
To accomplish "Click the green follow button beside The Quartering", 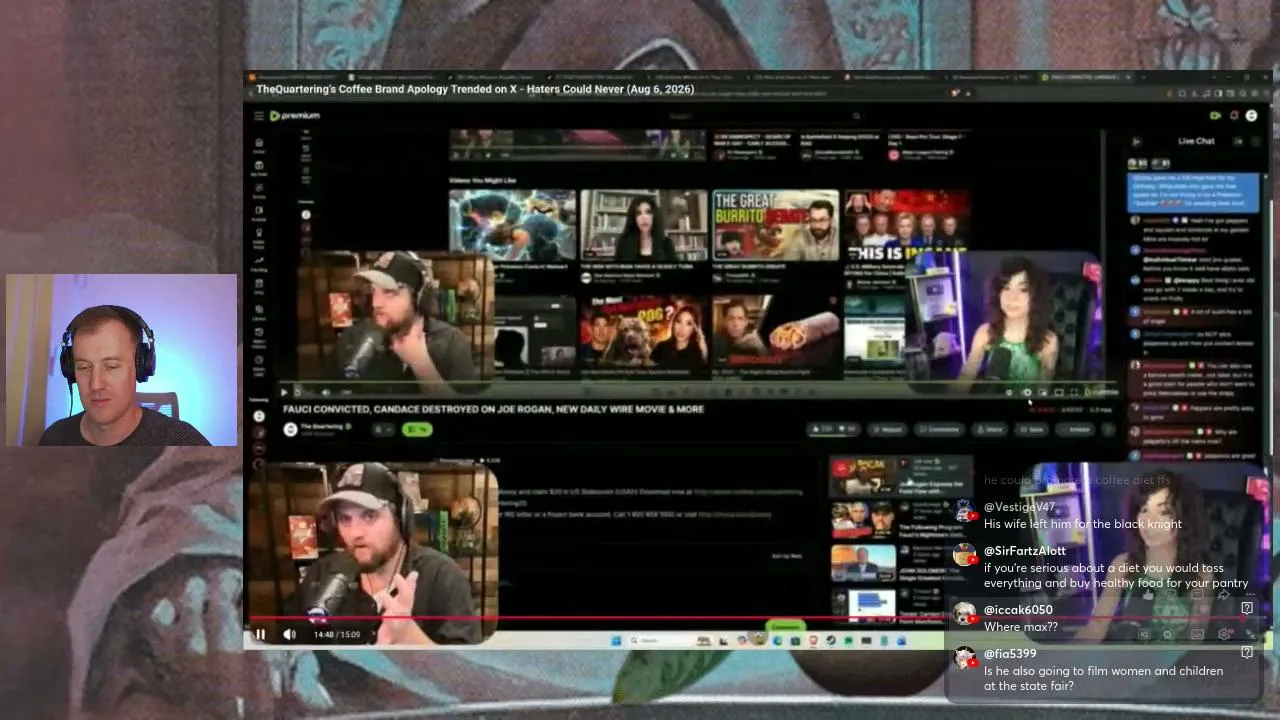I will pyautogui.click(x=417, y=429).
